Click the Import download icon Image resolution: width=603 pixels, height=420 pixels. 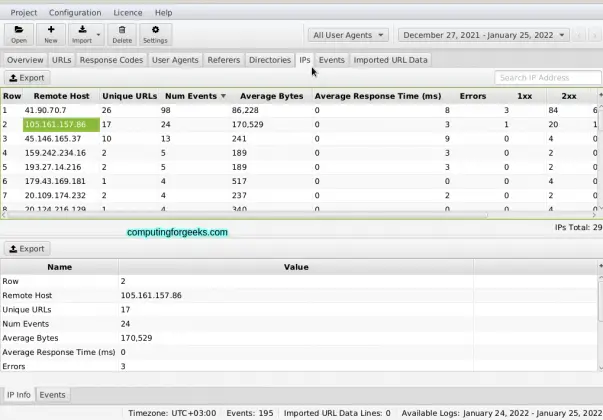[82, 30]
